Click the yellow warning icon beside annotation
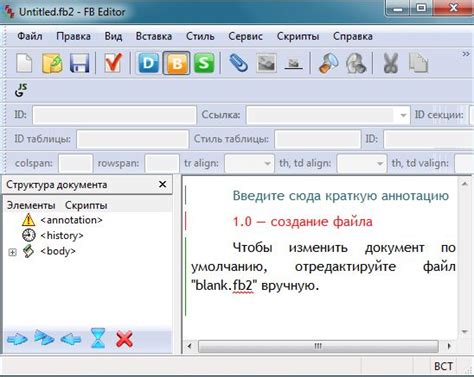Image resolution: width=474 pixels, height=377 pixels. (x=28, y=220)
